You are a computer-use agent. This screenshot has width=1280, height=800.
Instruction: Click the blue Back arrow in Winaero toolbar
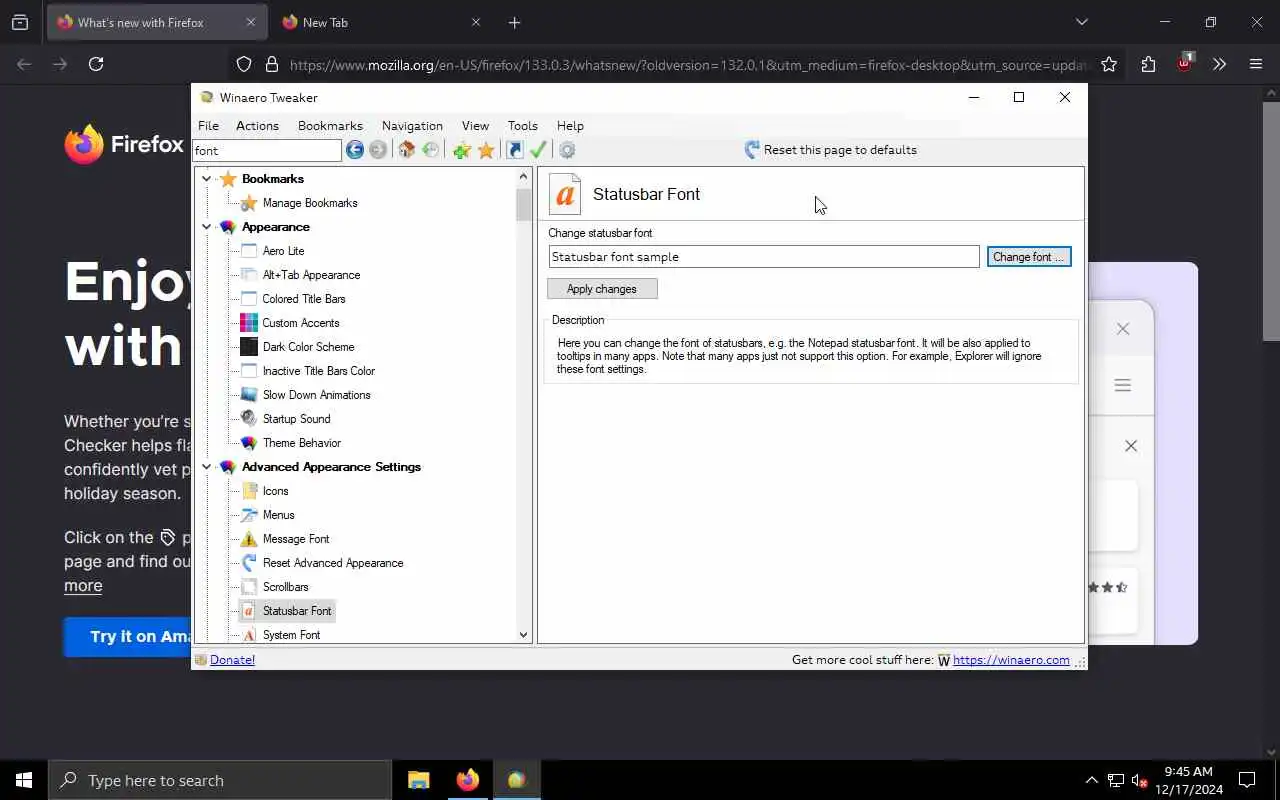coord(355,150)
